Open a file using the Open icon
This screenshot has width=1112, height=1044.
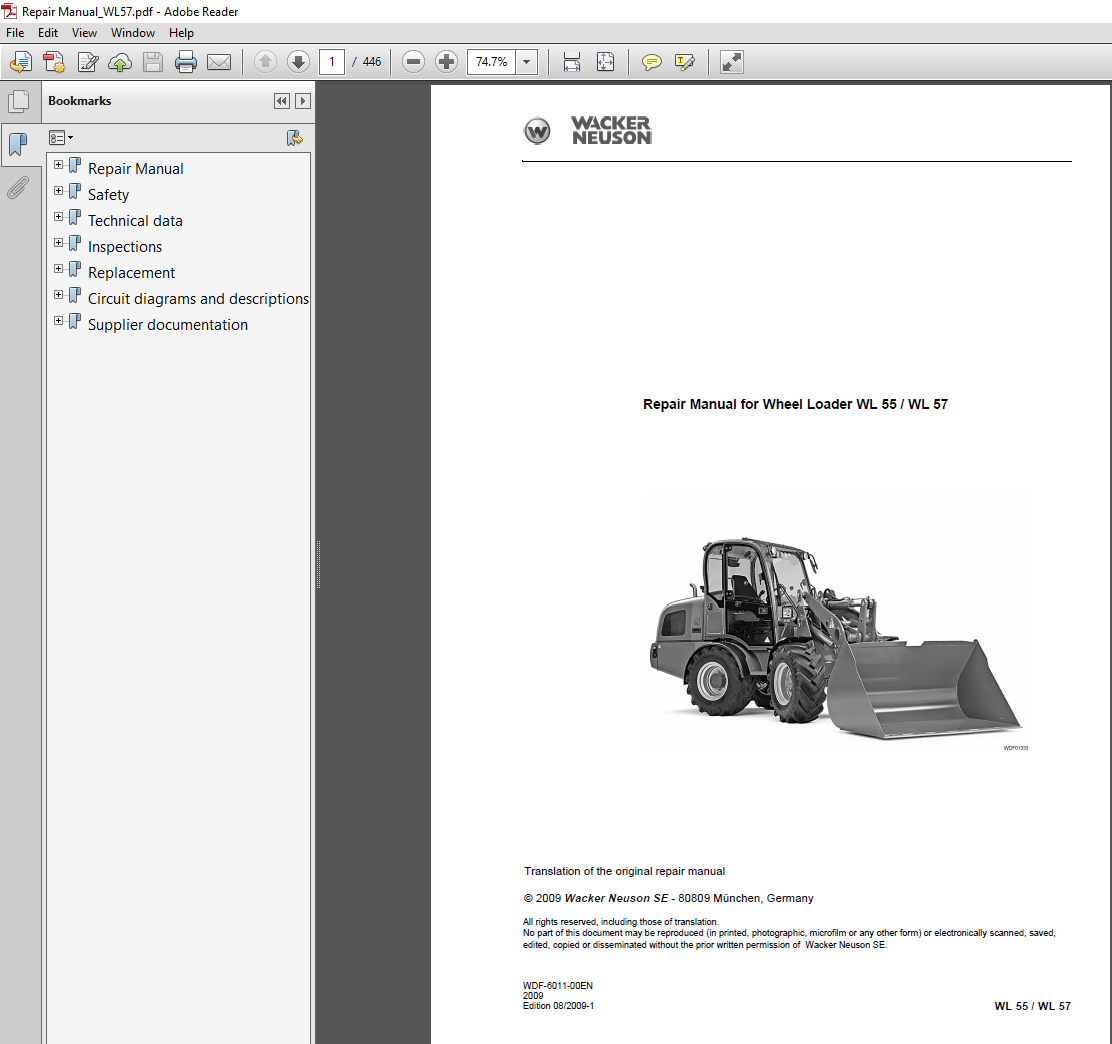[19, 61]
